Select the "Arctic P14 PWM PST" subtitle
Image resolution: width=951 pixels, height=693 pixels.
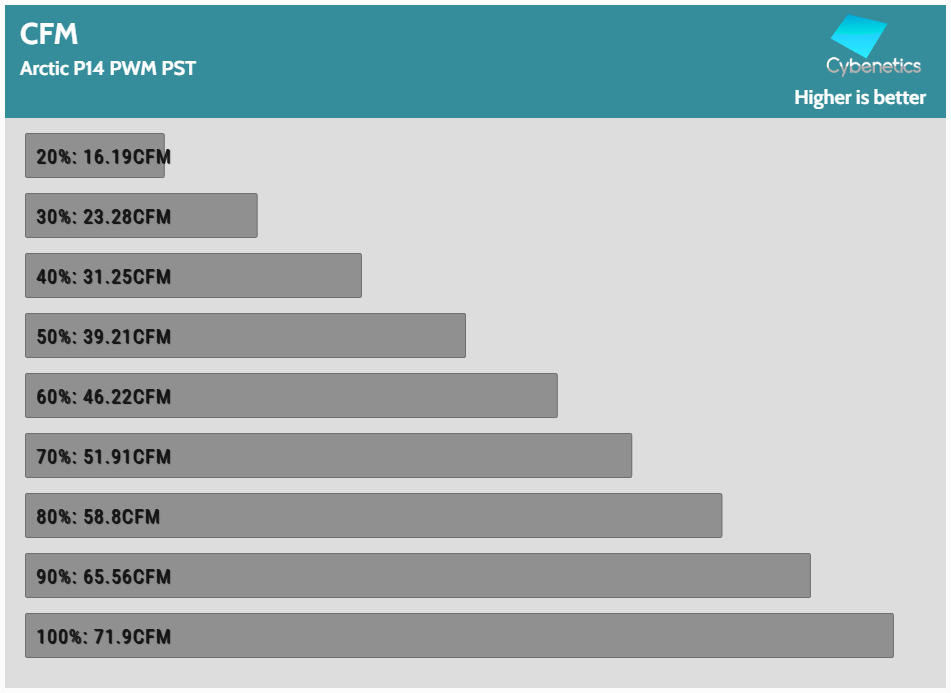tap(108, 70)
